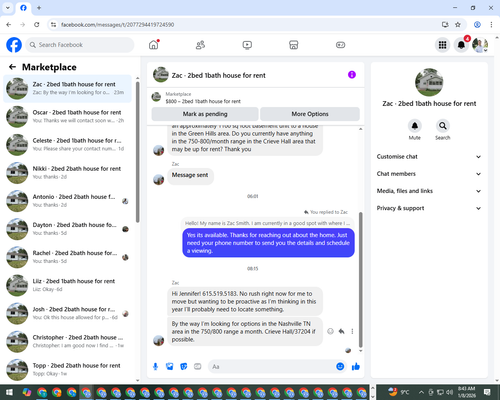React to the Nashville TN message with emoji
500x400 pixels.
(330, 331)
